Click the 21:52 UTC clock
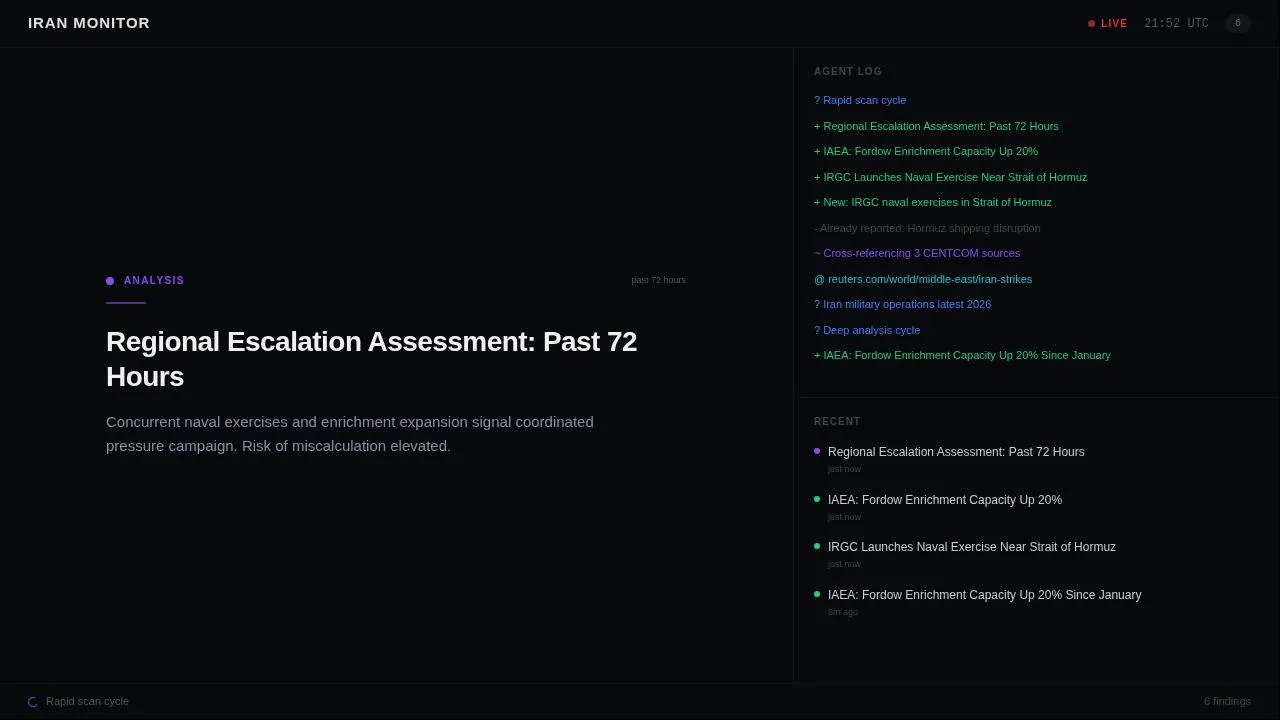1280x720 pixels. pyautogui.click(x=1176, y=23)
